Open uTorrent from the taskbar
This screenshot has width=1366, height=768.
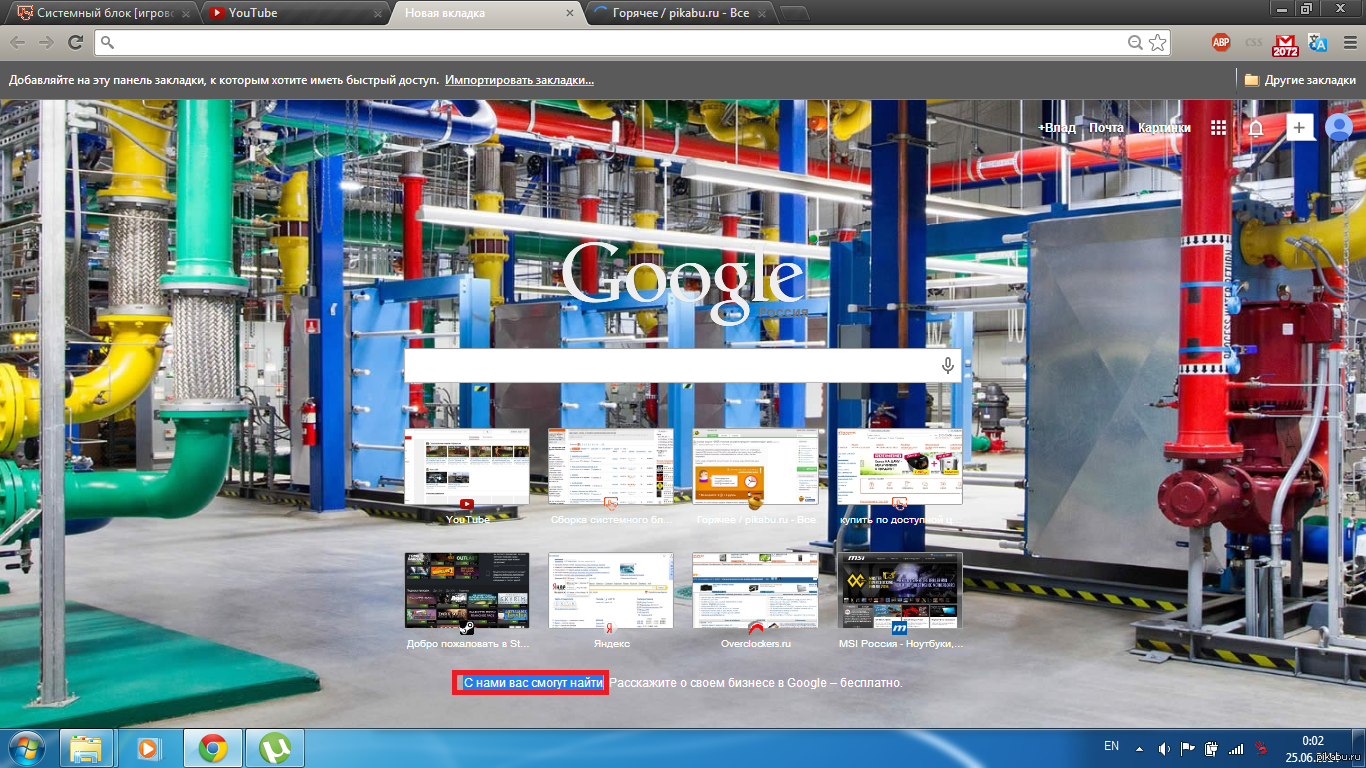(x=275, y=748)
